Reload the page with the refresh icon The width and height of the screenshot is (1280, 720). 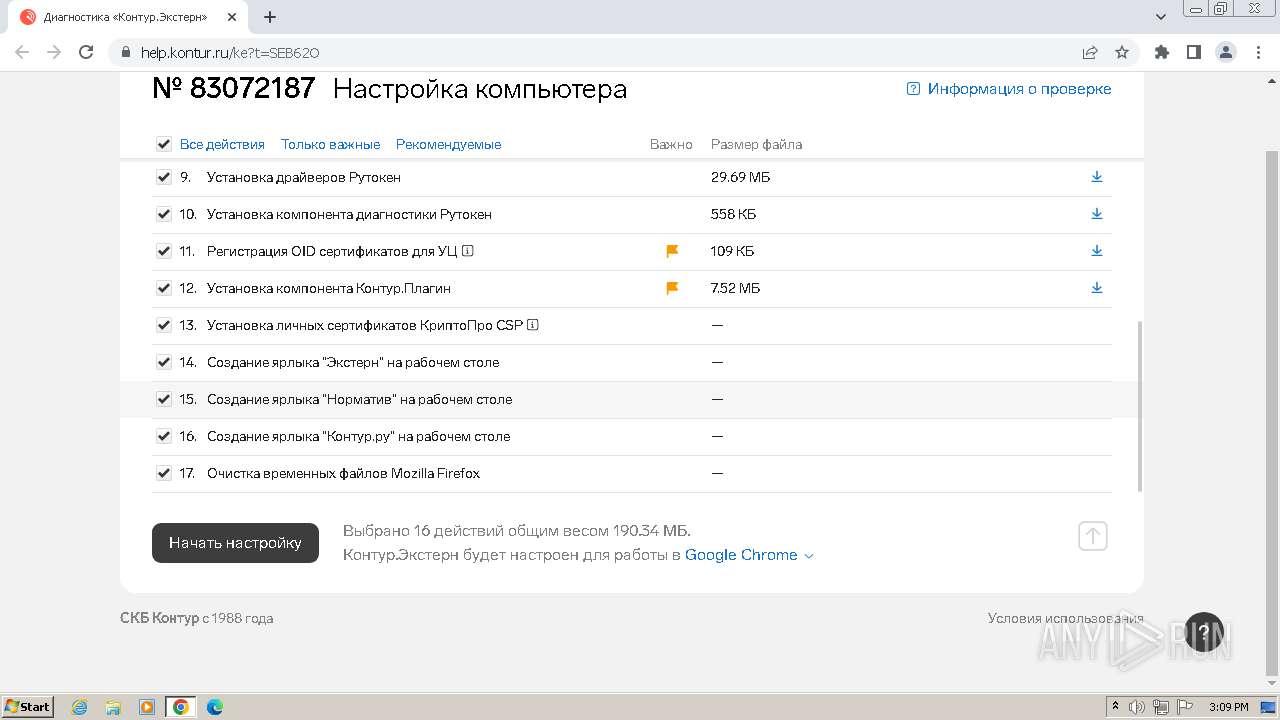[x=86, y=52]
